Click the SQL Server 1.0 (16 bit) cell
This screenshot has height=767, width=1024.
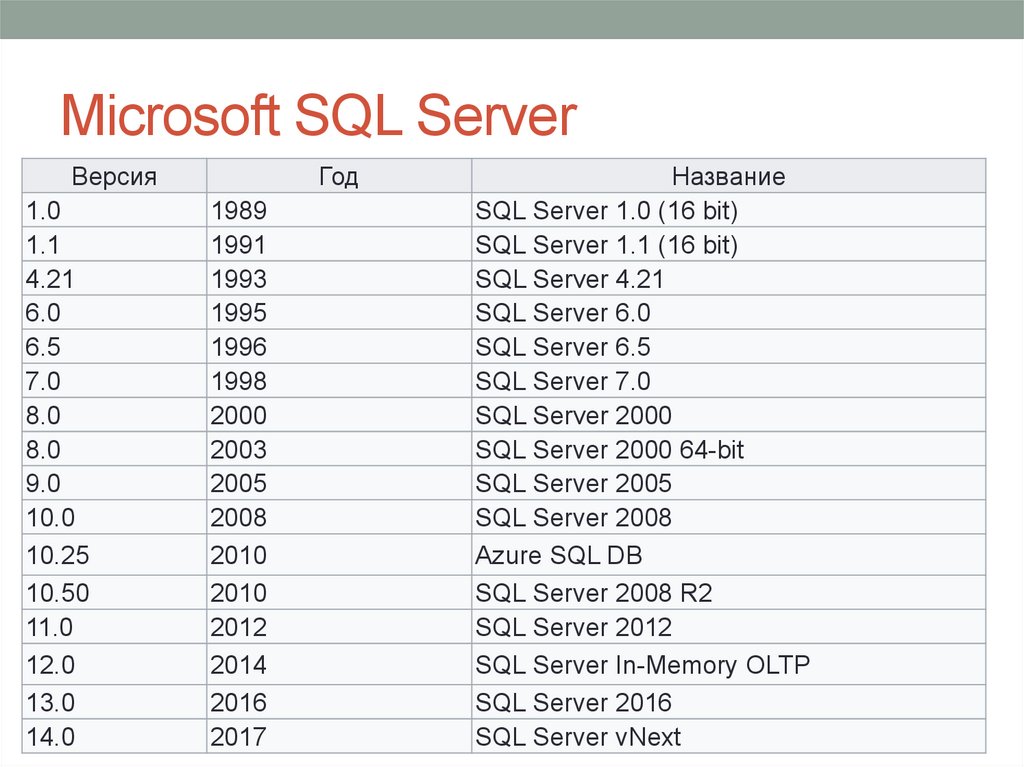coord(606,211)
